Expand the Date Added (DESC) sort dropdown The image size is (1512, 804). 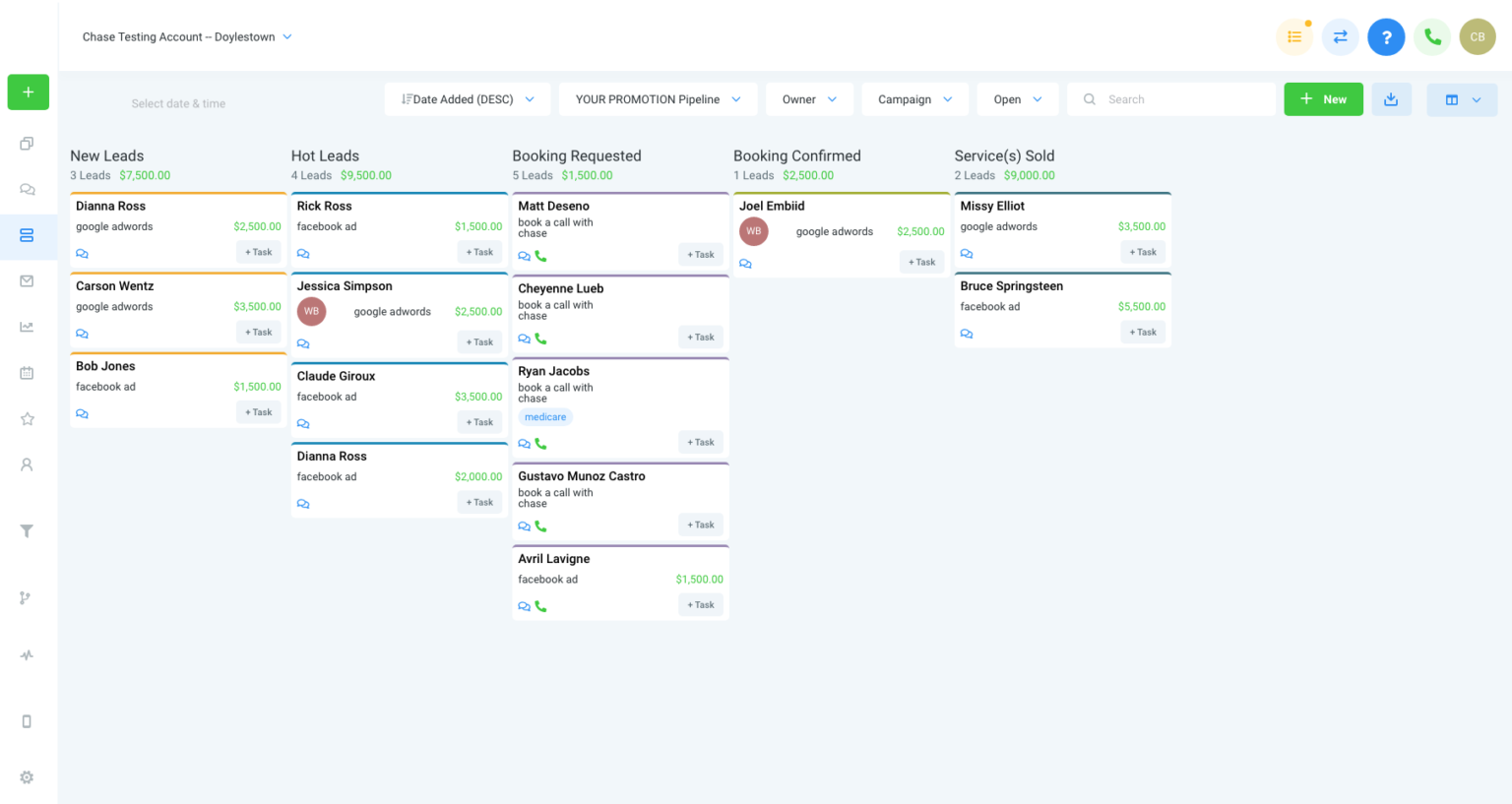click(468, 99)
